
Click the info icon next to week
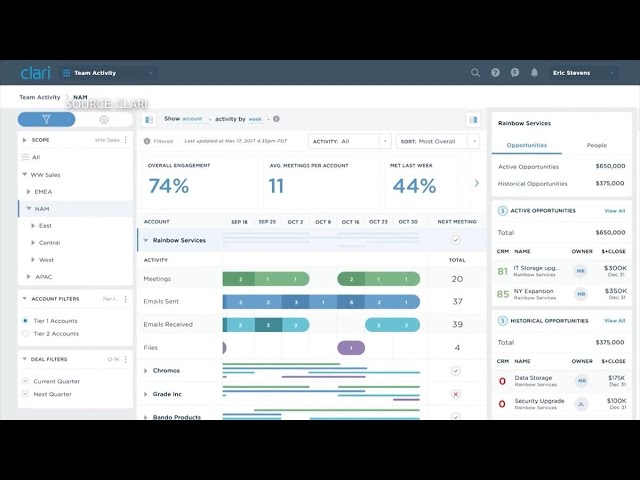click(276, 119)
